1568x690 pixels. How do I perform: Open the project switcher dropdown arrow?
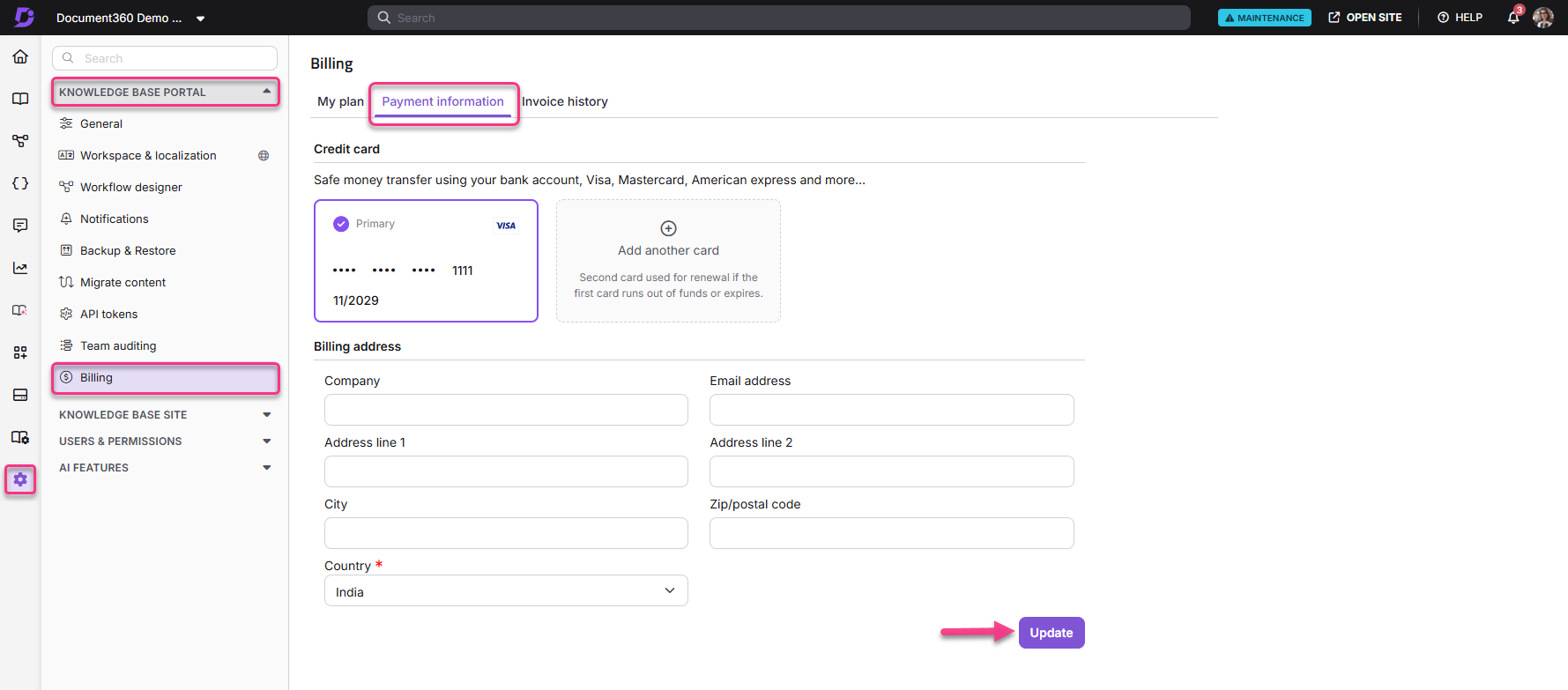pyautogui.click(x=201, y=18)
